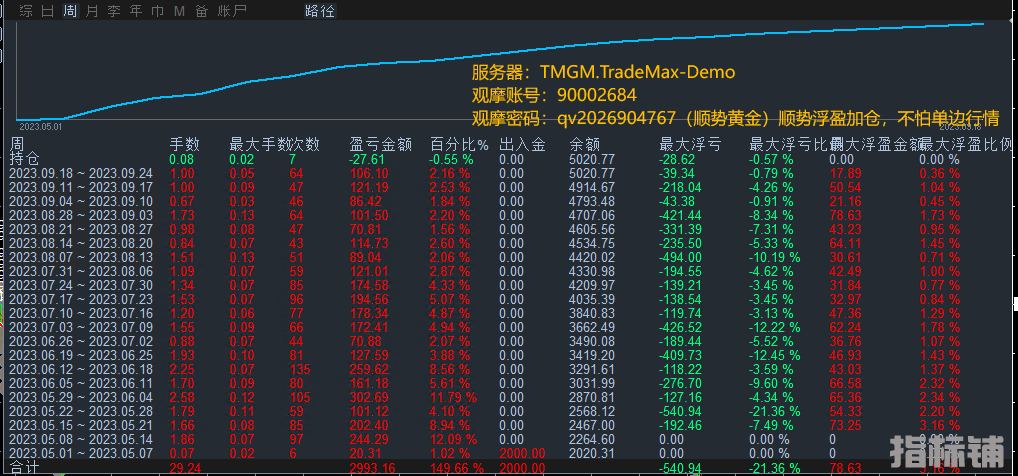Click the 最大浮亏 column header
The image size is (1018, 476).
(690, 144)
